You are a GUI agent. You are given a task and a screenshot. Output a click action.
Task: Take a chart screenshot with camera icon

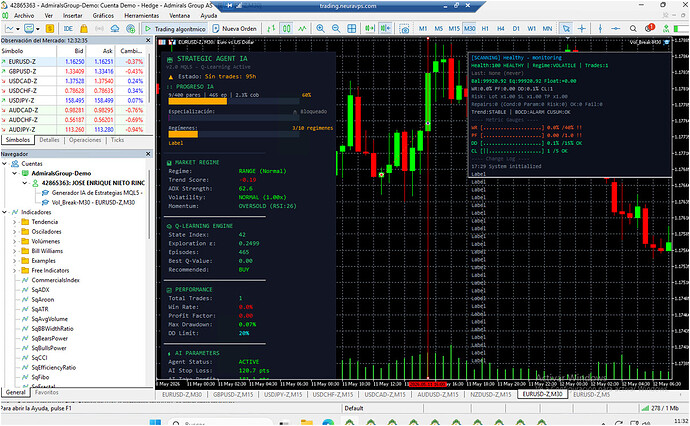(x=404, y=29)
